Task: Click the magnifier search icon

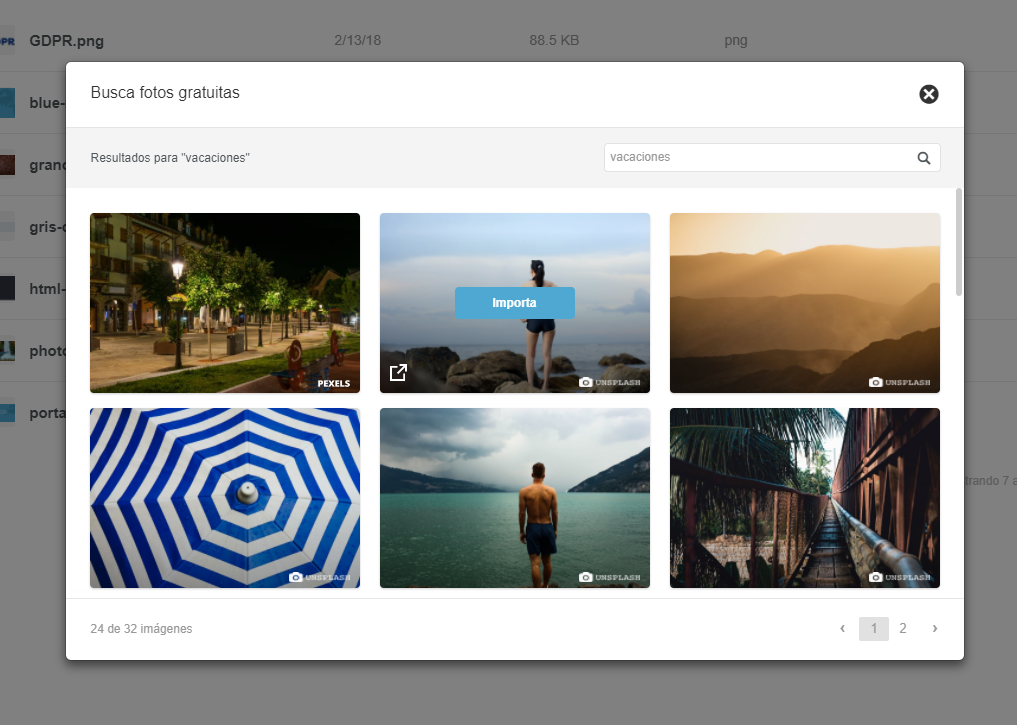Action: pyautogui.click(x=924, y=158)
